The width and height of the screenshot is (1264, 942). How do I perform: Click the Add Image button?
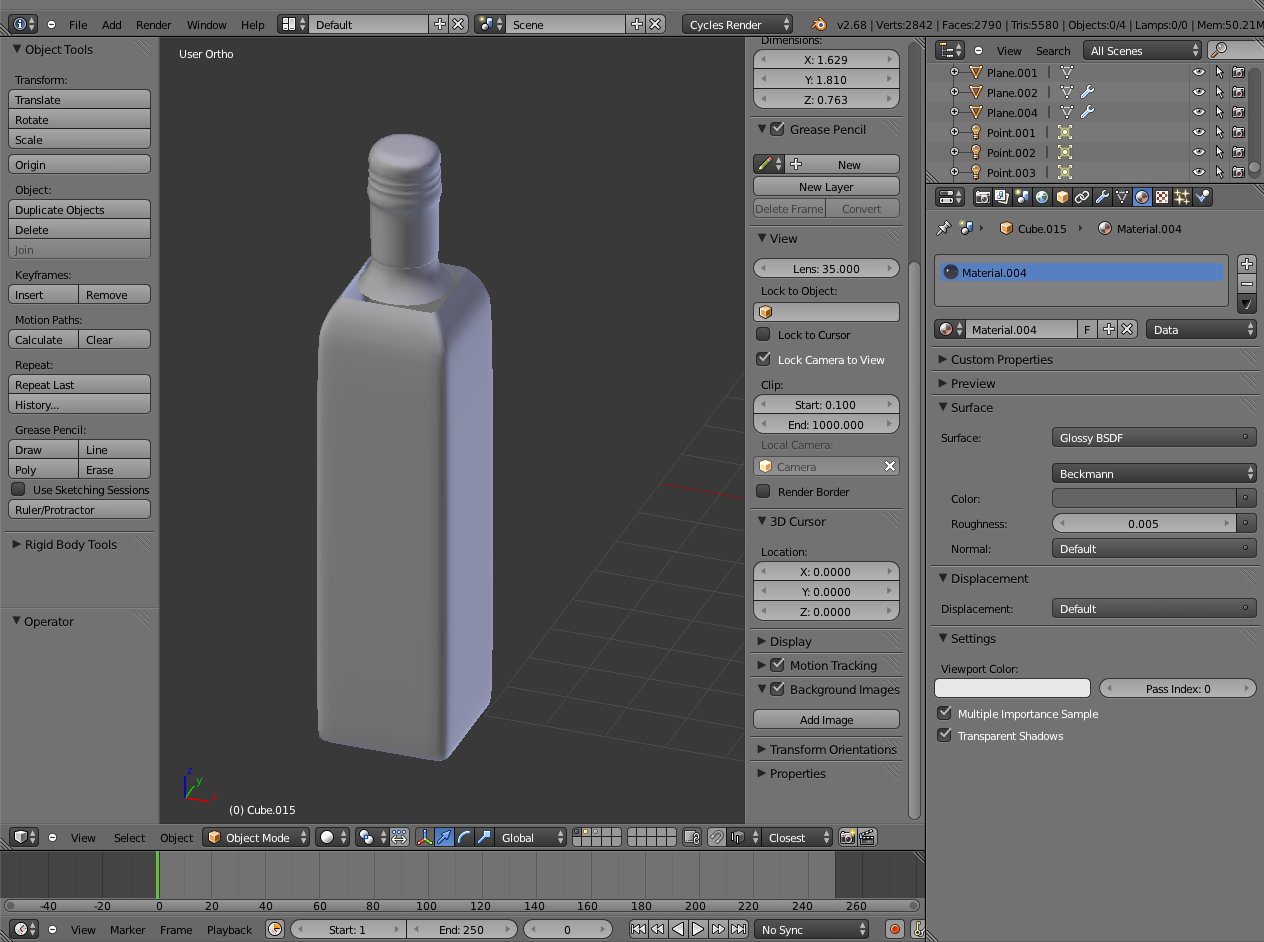pyautogui.click(x=826, y=719)
